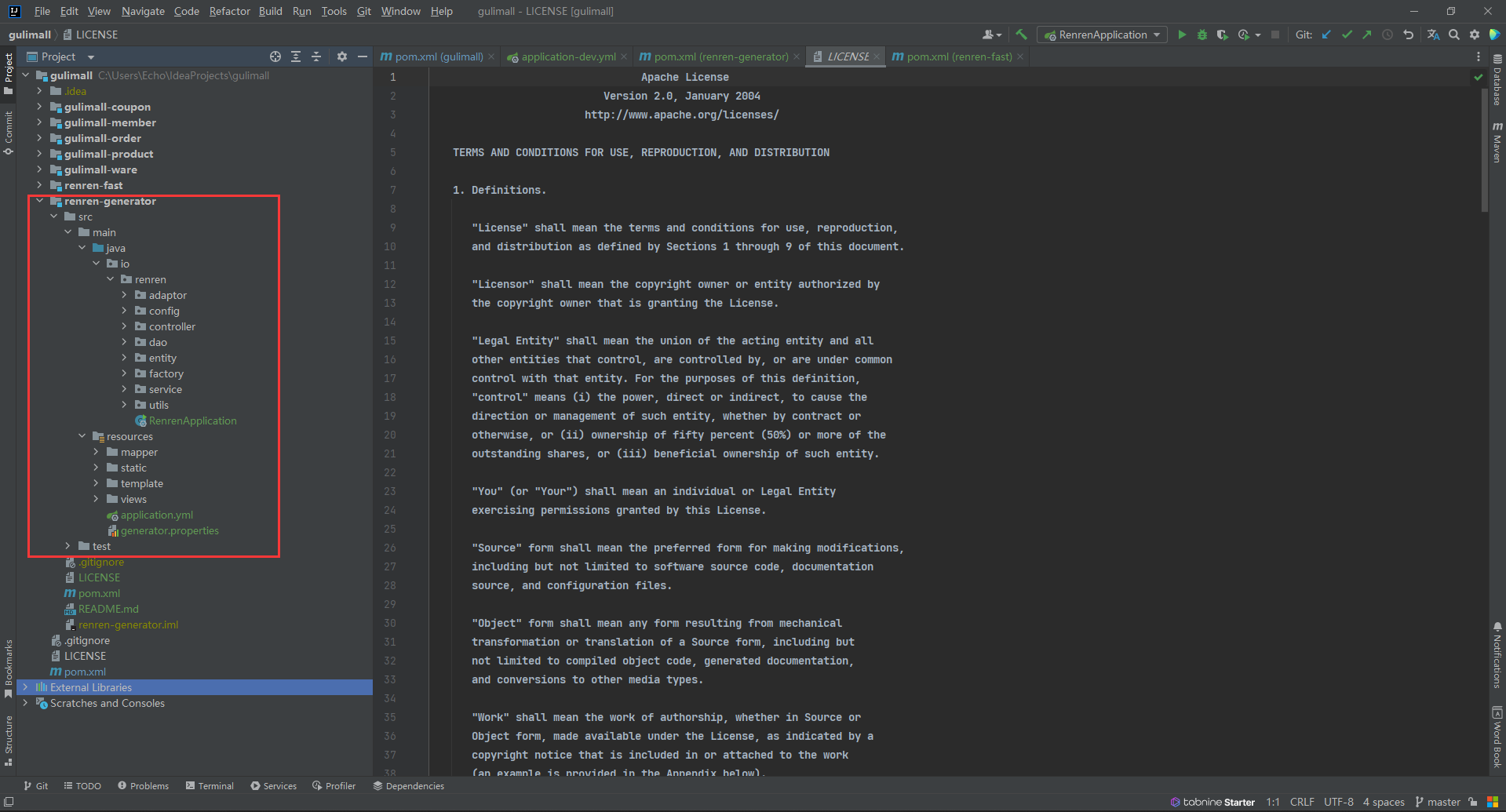Collapse the renren-generator folder
The image size is (1506, 812).
[39, 201]
